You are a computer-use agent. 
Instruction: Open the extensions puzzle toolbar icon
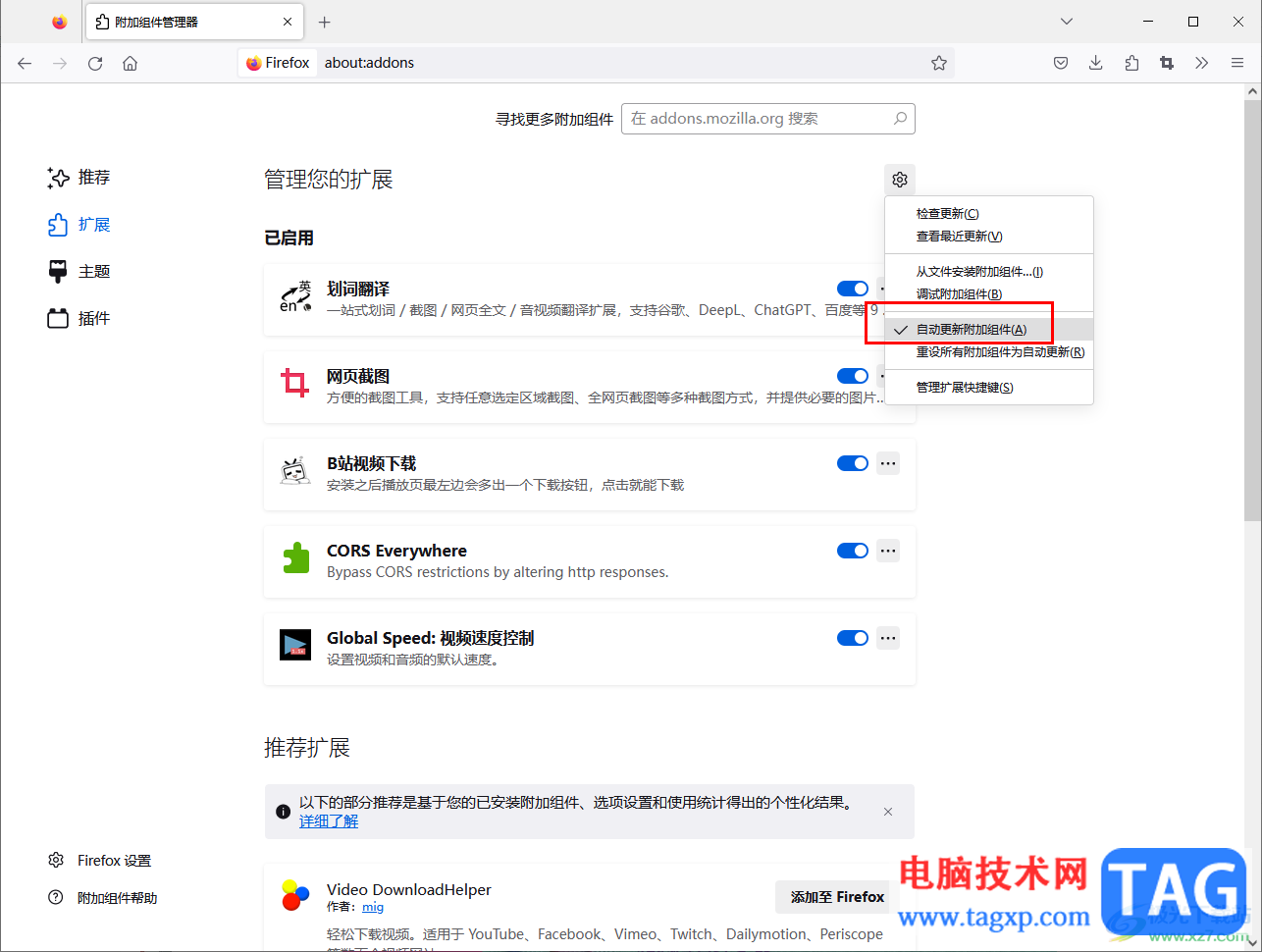coord(1131,63)
